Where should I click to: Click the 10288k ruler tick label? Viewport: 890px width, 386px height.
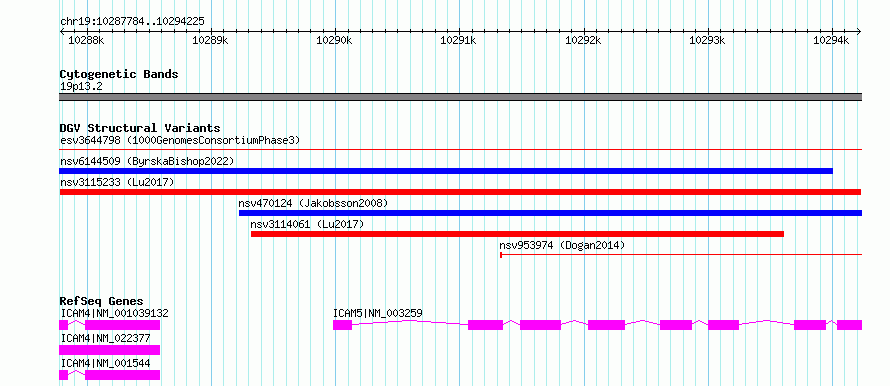click(86, 40)
